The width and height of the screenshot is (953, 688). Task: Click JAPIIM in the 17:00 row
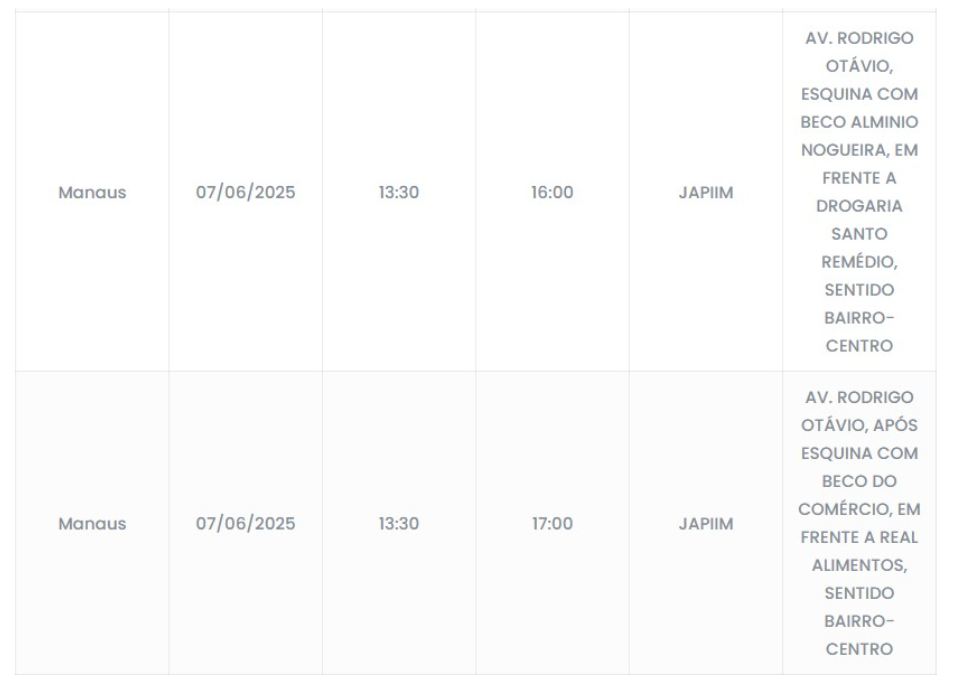tap(705, 523)
